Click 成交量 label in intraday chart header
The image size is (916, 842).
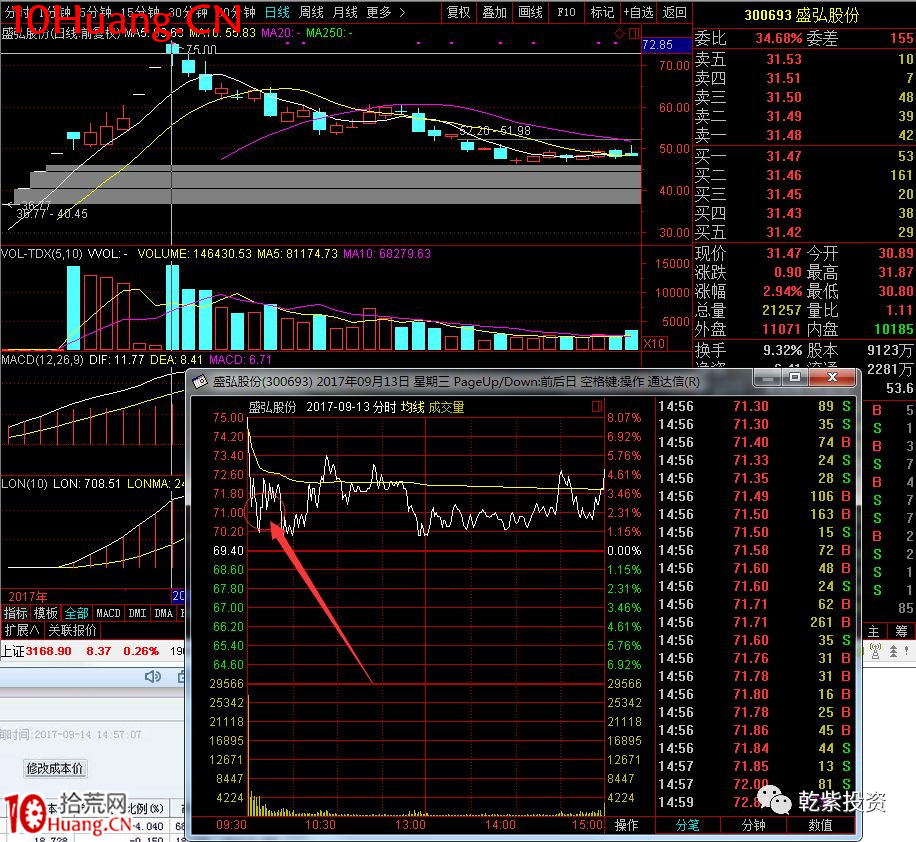[x=446, y=407]
